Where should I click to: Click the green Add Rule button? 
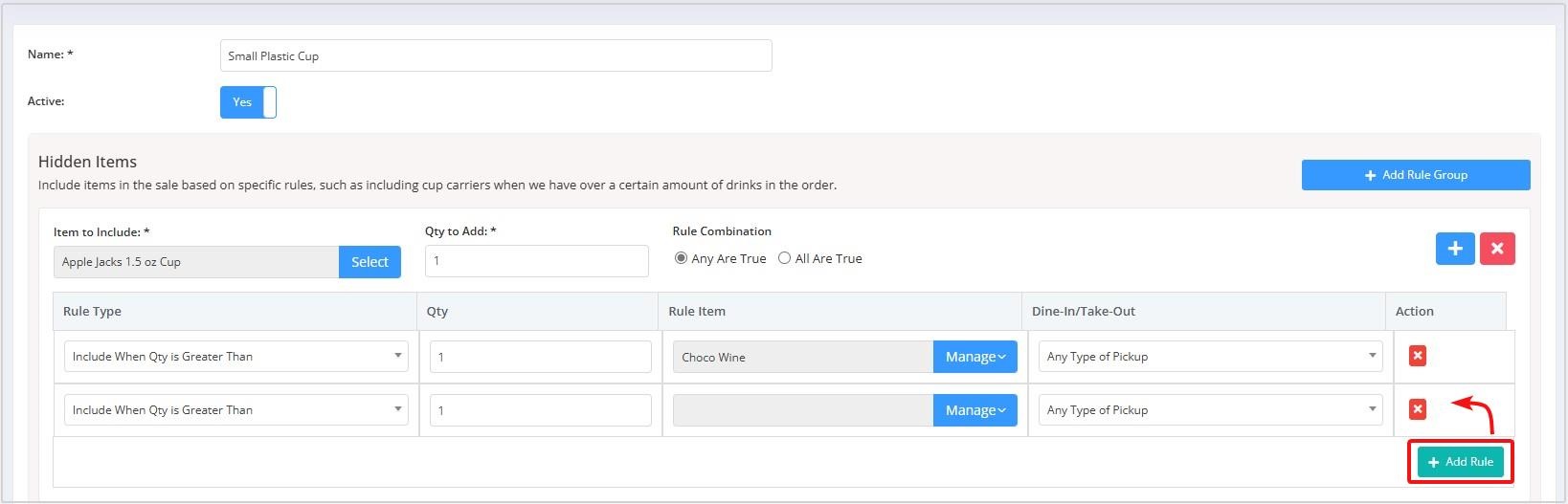coord(1460,462)
